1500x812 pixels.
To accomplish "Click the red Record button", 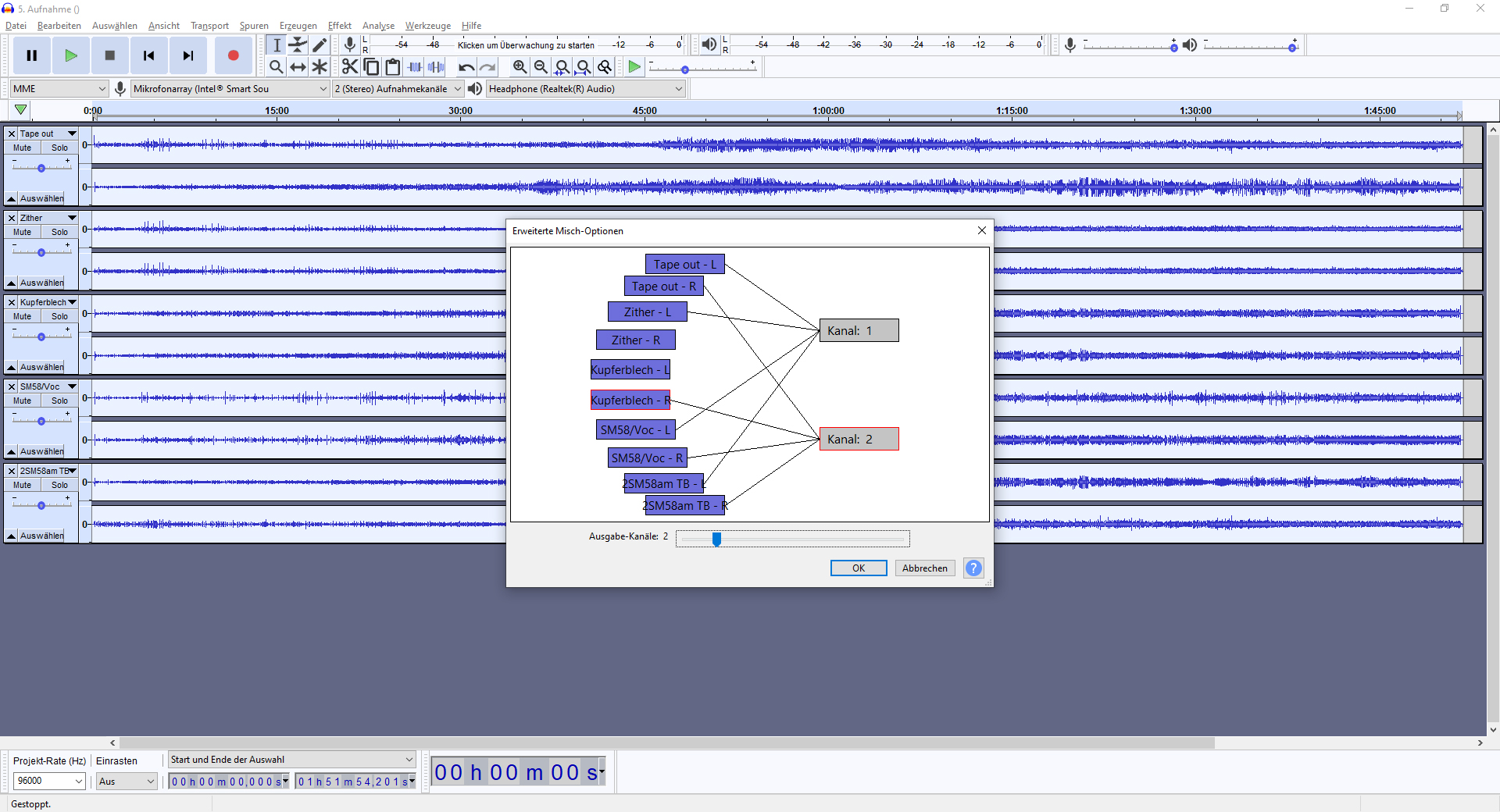I will point(233,55).
